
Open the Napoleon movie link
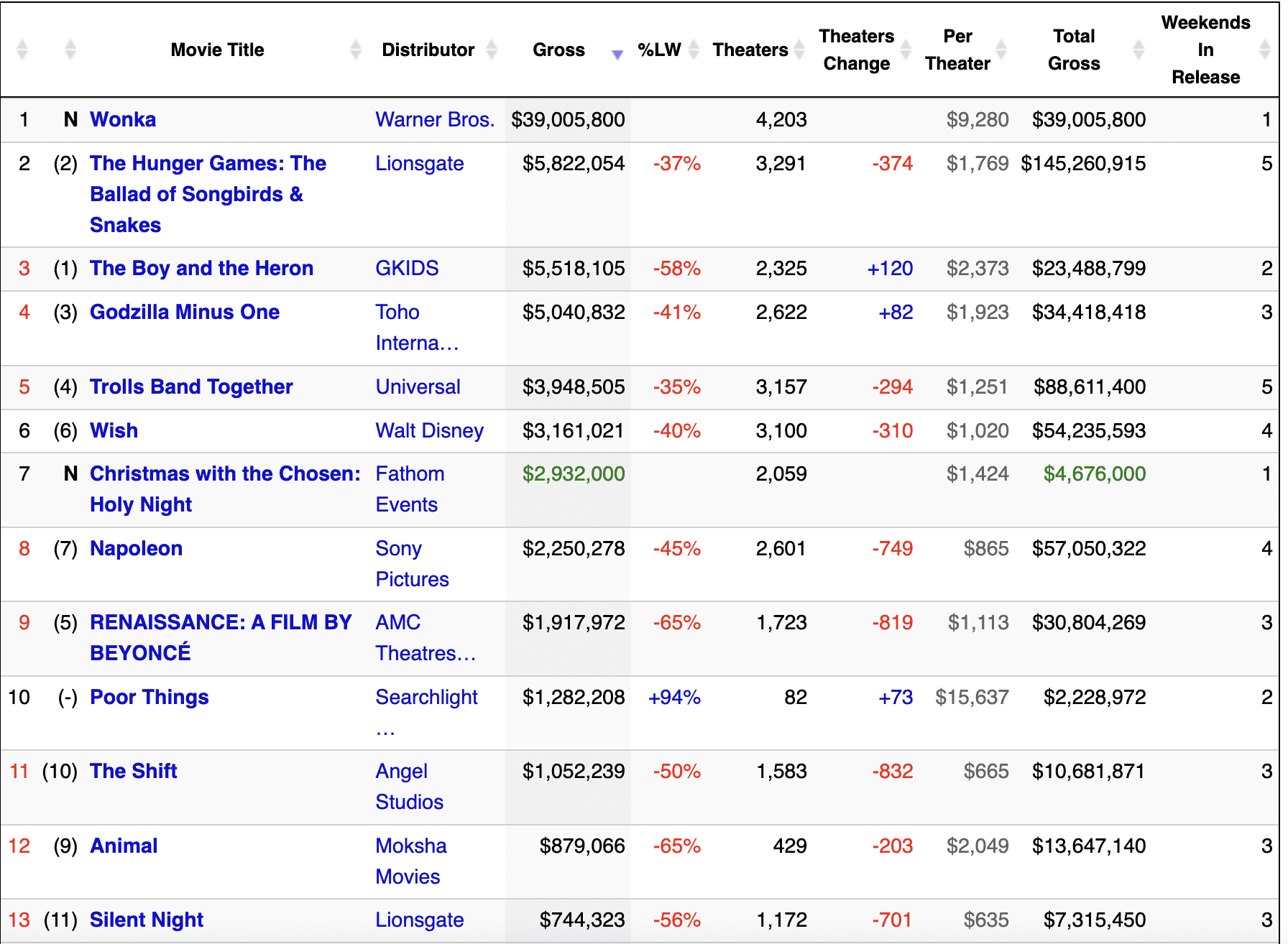136,548
